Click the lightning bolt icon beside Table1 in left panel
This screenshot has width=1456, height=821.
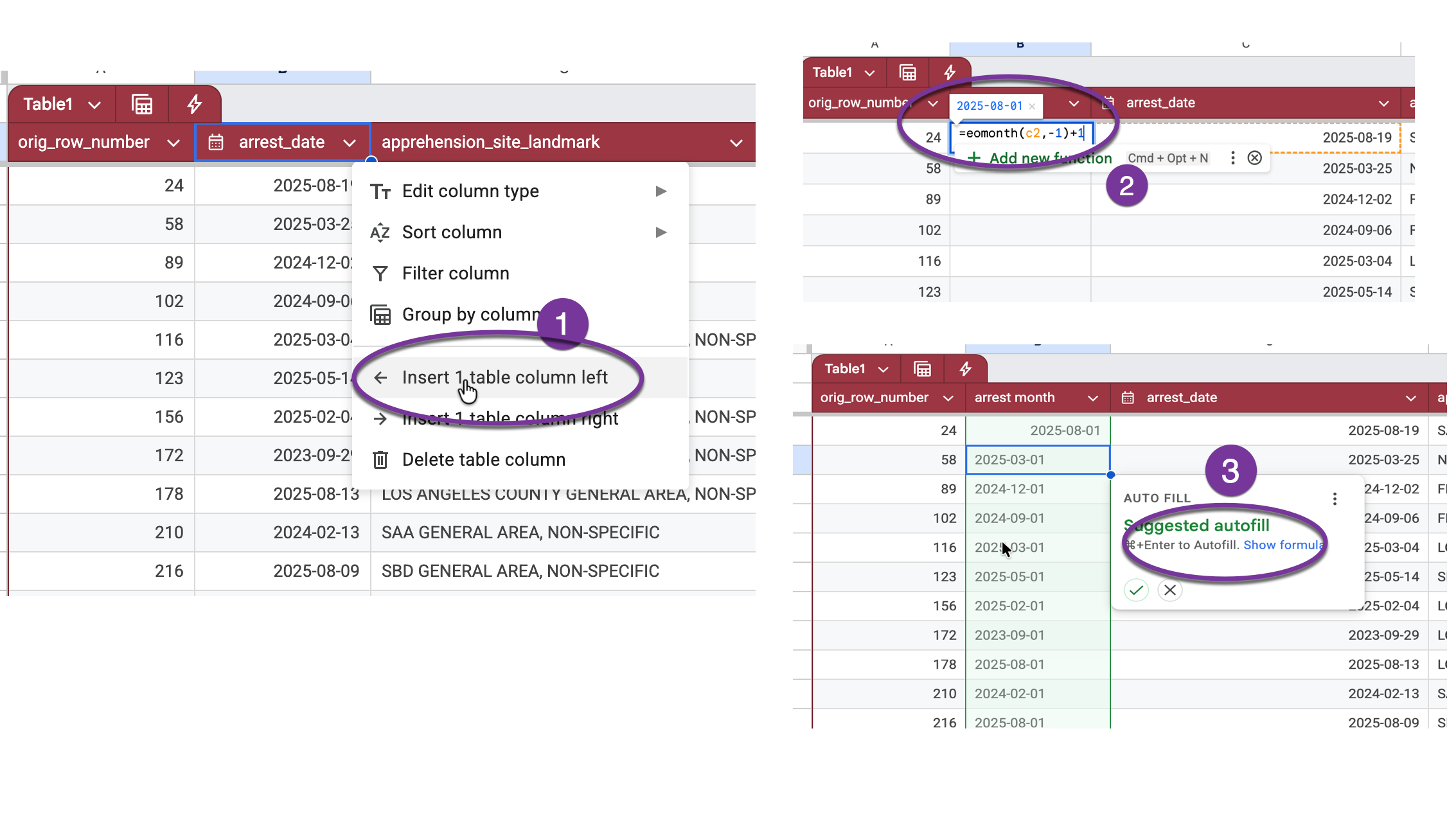195,104
